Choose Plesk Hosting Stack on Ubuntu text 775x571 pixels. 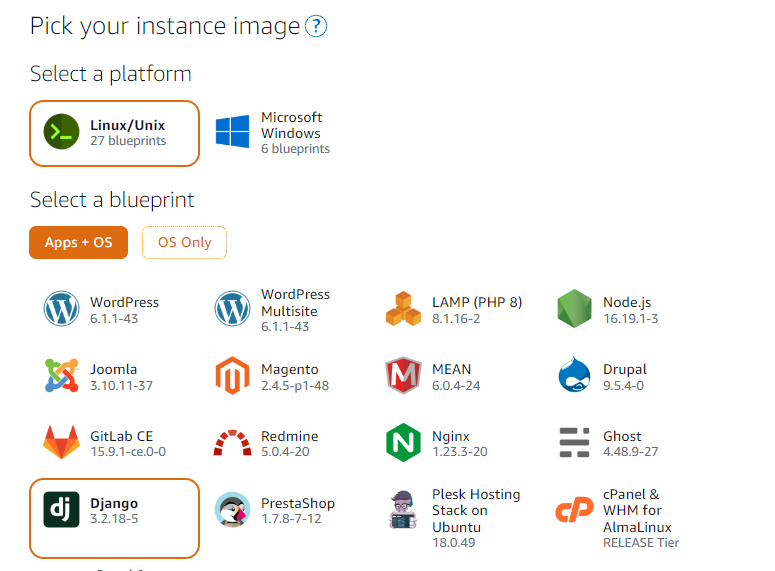[476, 511]
